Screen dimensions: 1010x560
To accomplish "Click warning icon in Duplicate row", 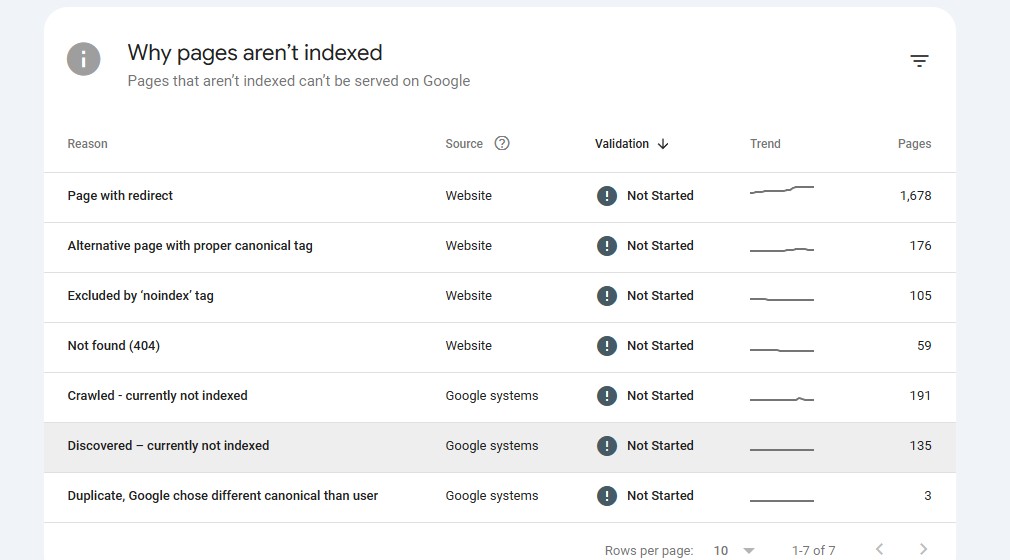I will (607, 496).
